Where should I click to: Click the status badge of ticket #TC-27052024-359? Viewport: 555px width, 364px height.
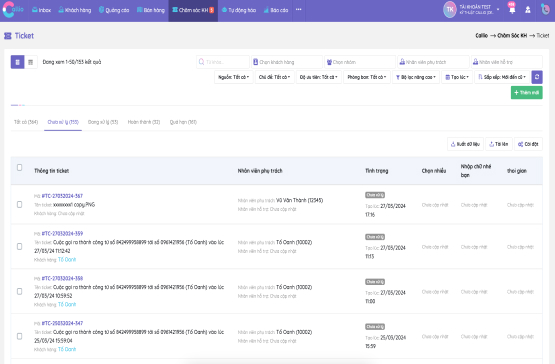click(x=375, y=237)
